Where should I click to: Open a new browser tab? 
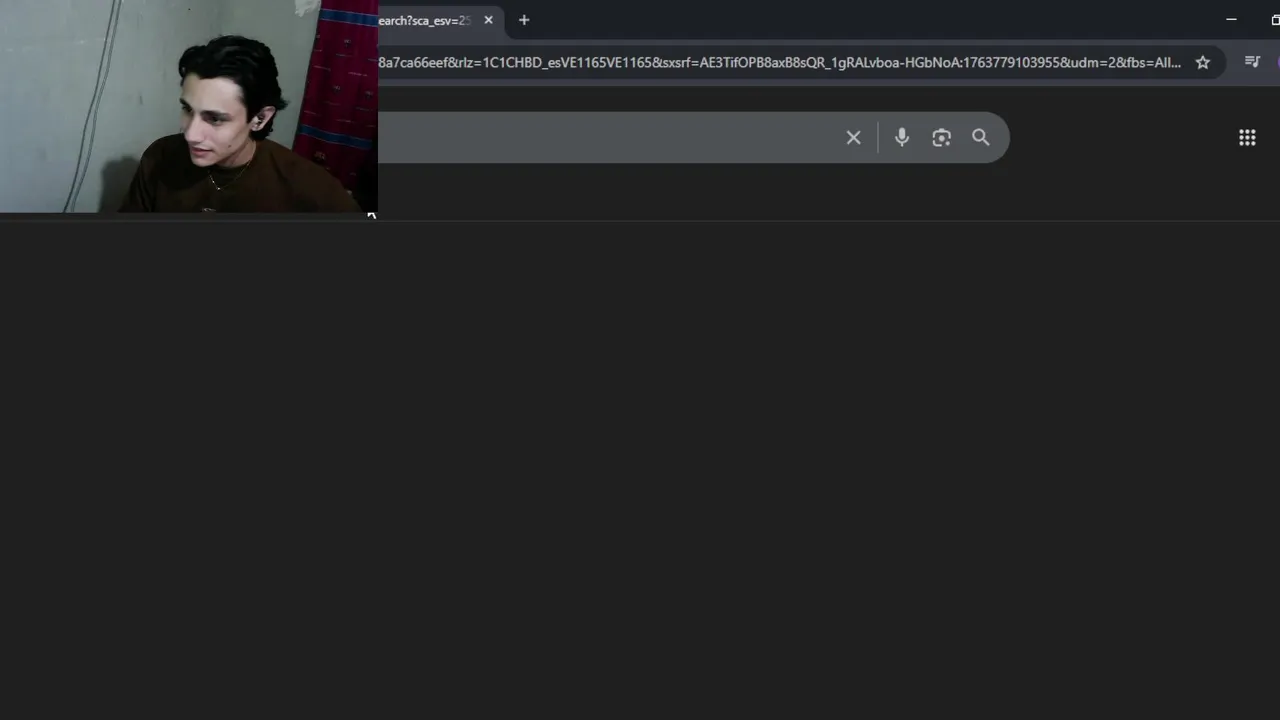click(524, 20)
